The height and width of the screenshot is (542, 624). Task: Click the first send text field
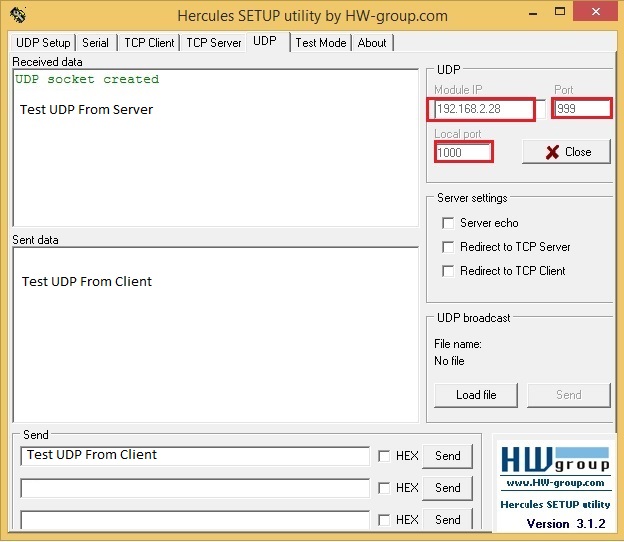coord(195,456)
